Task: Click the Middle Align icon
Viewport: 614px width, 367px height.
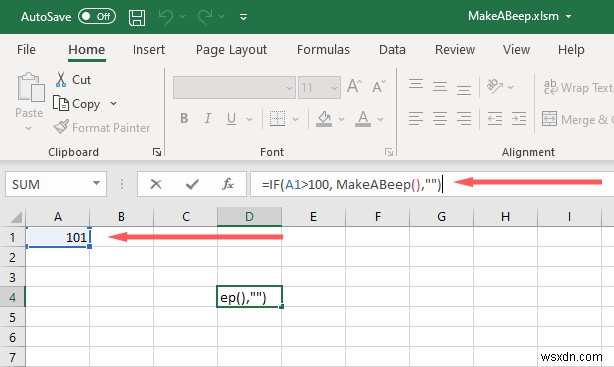Action: (x=440, y=87)
